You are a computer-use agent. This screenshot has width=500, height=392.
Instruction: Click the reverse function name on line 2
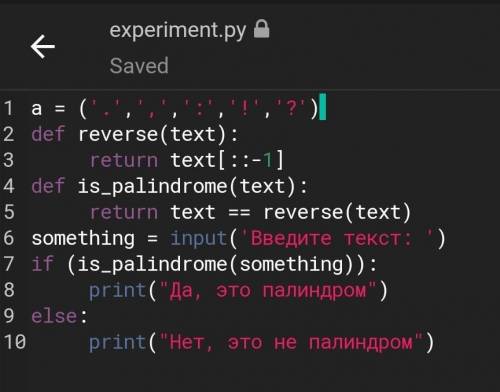click(x=118, y=134)
